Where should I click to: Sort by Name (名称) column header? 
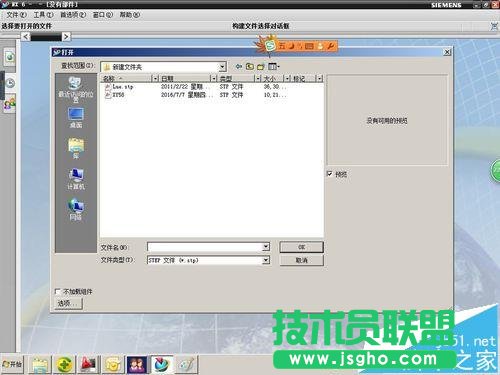(x=127, y=79)
